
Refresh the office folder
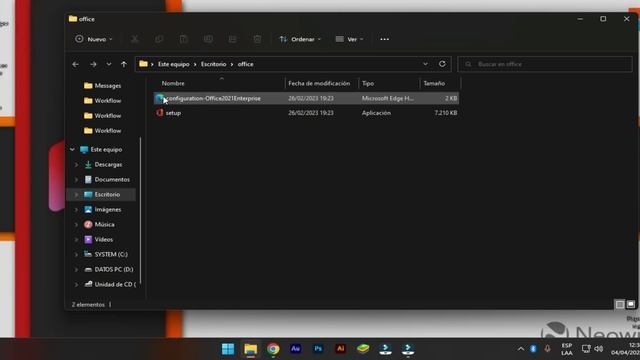point(442,64)
